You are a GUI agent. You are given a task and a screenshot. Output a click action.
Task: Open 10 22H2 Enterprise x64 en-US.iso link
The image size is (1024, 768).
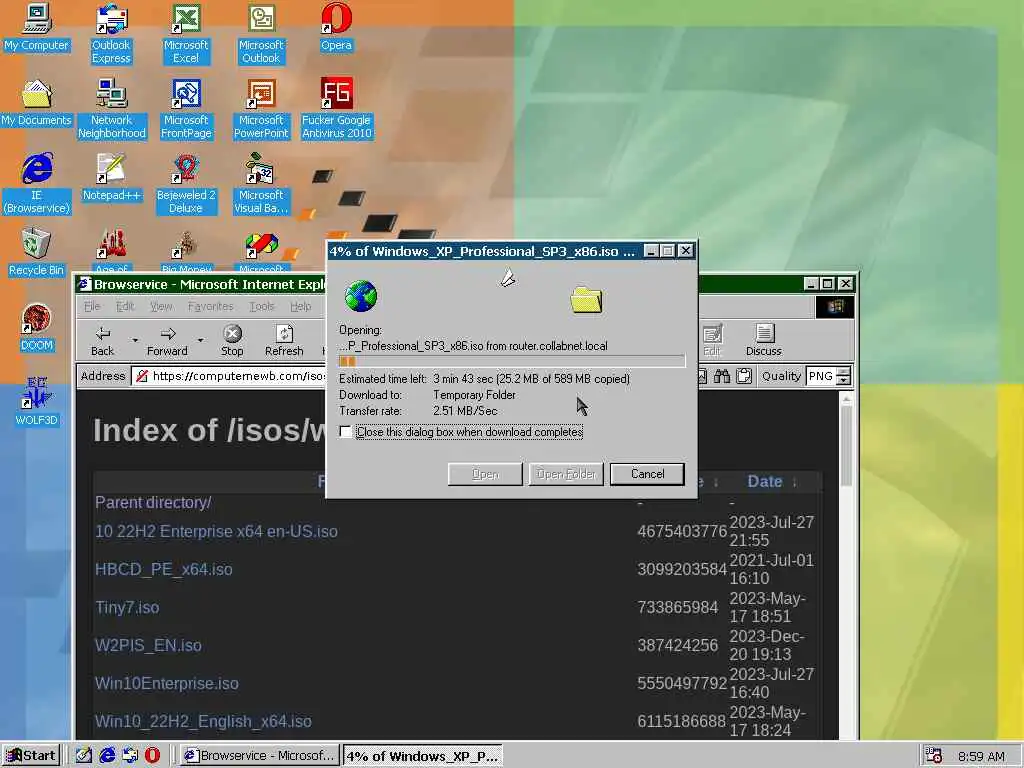coord(216,532)
